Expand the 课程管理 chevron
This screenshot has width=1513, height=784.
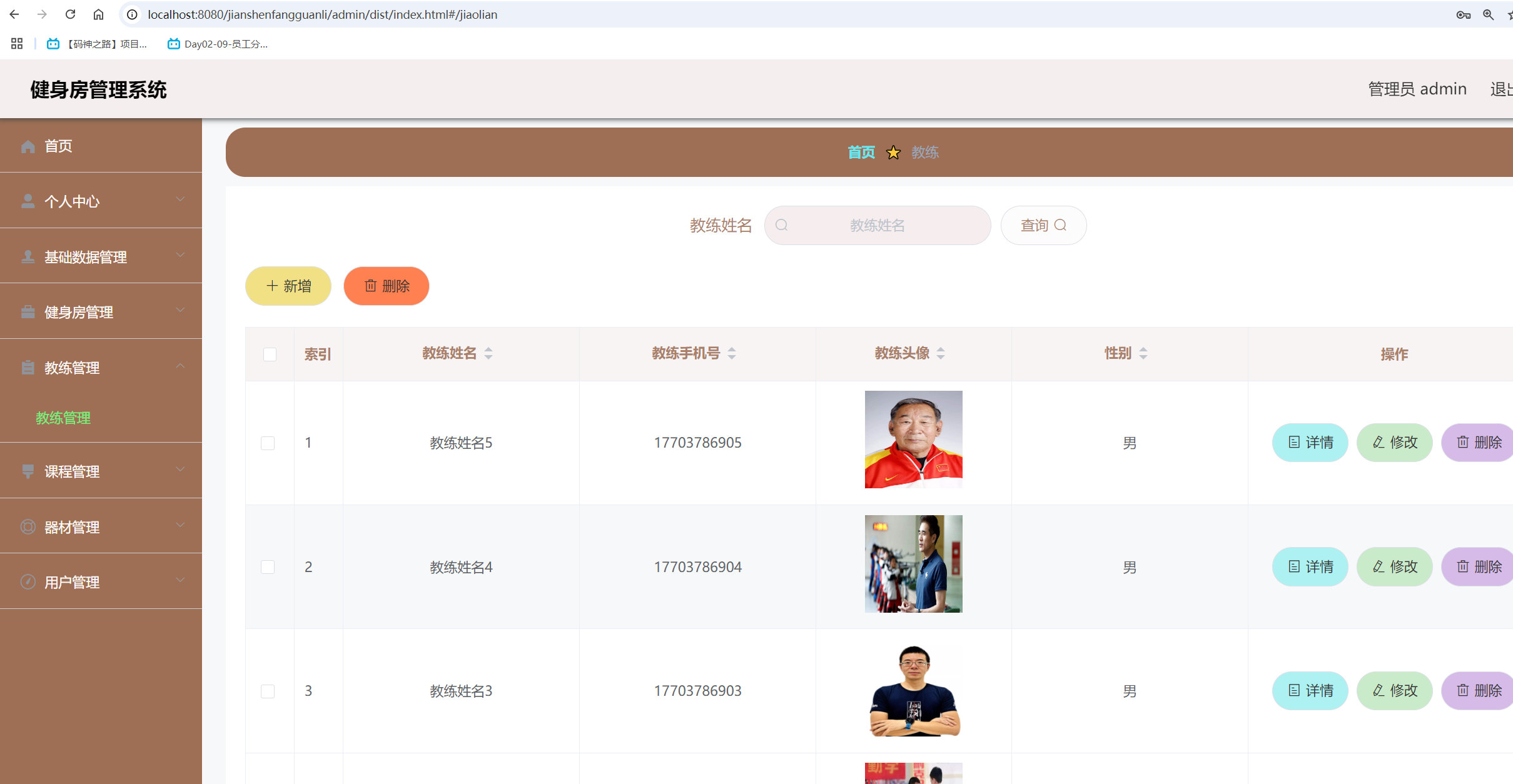pyautogui.click(x=180, y=470)
